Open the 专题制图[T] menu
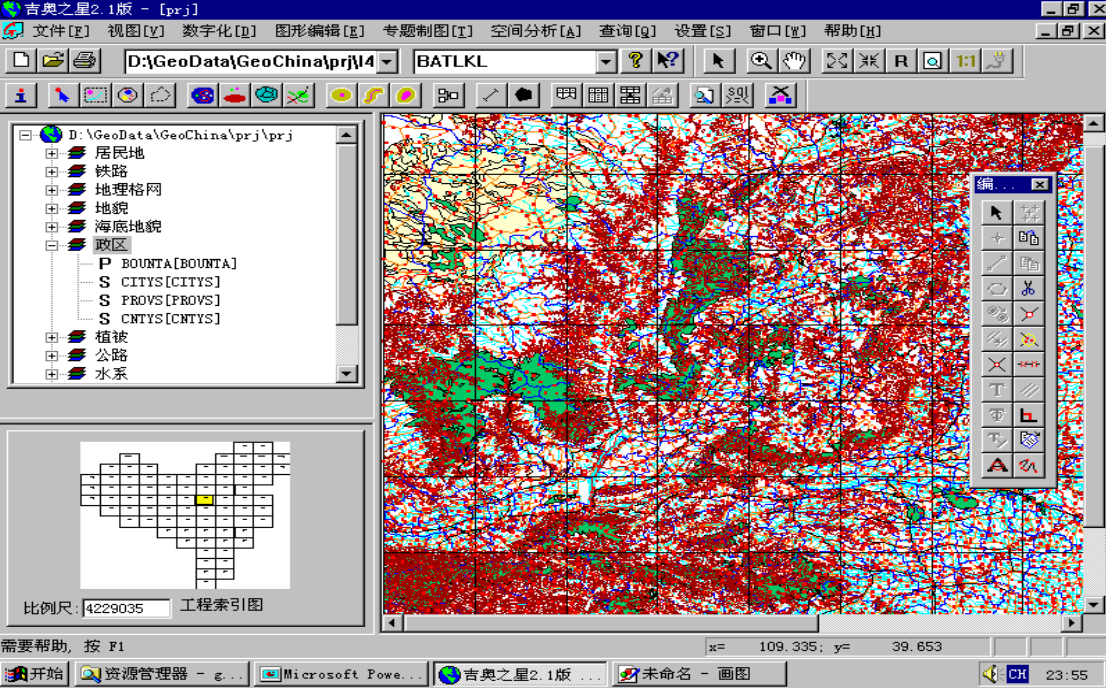Viewport: 1106px width, 688px height. coord(427,31)
